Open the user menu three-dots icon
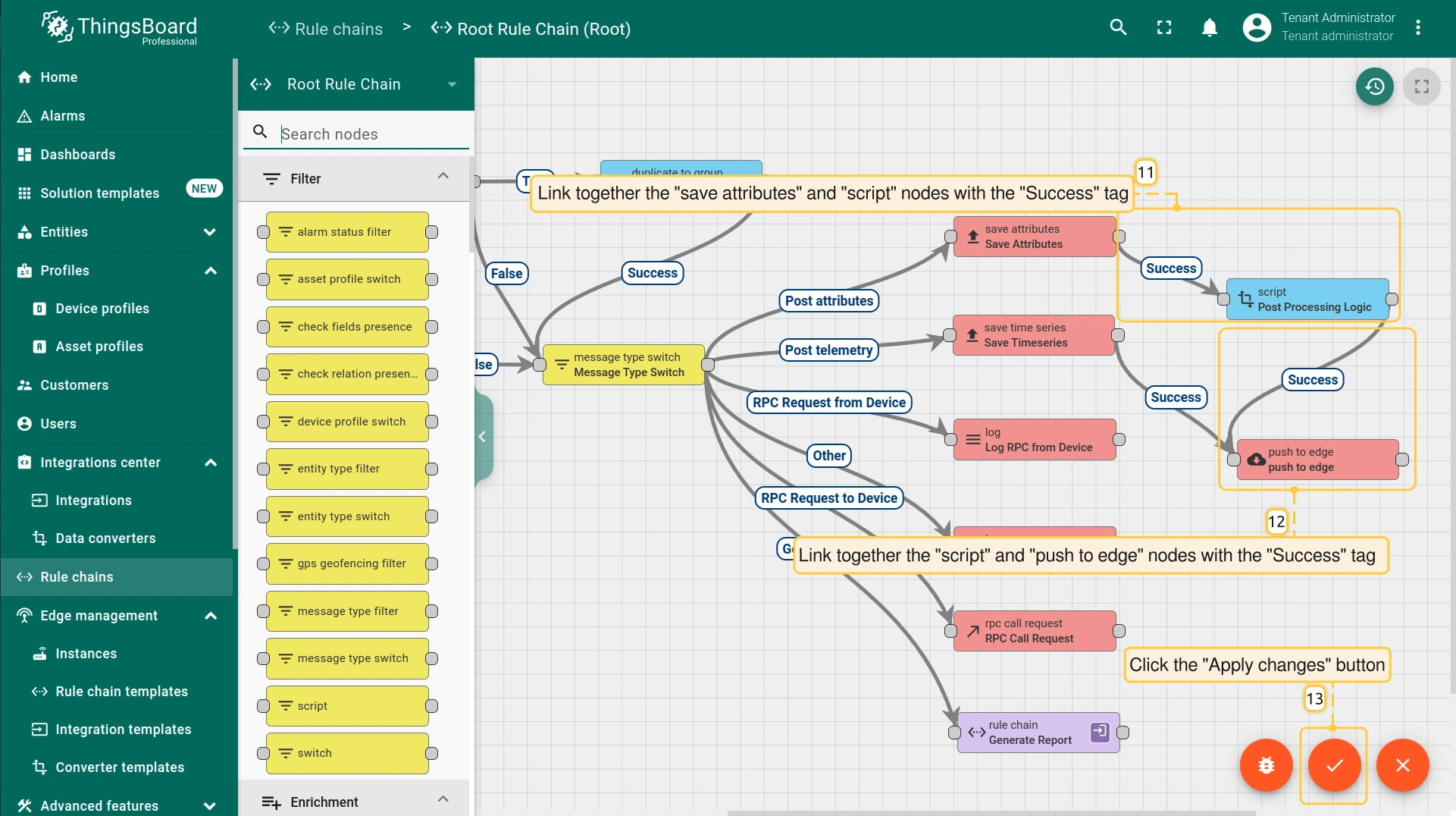Image resolution: width=1456 pixels, height=816 pixels. point(1418,28)
